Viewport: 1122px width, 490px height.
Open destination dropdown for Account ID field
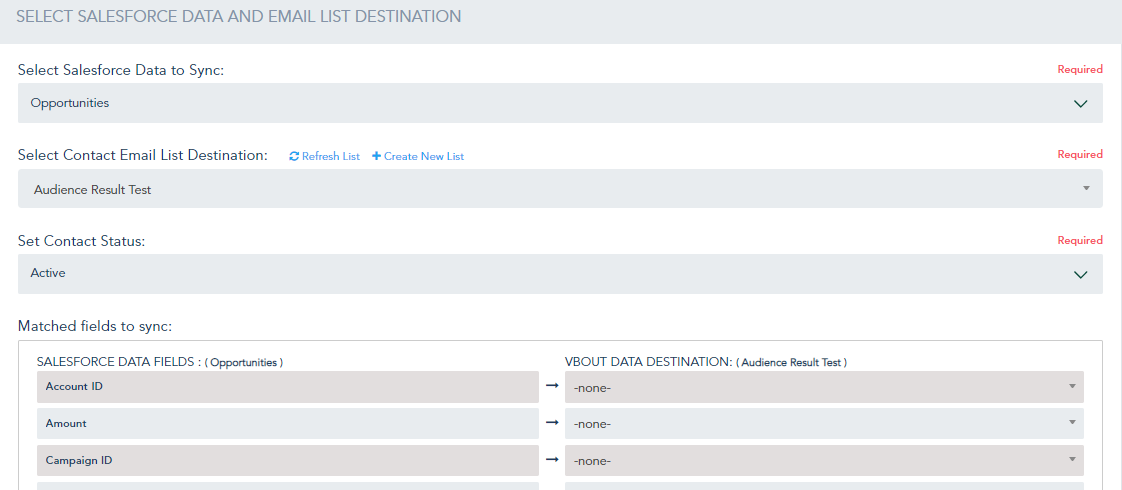(824, 387)
